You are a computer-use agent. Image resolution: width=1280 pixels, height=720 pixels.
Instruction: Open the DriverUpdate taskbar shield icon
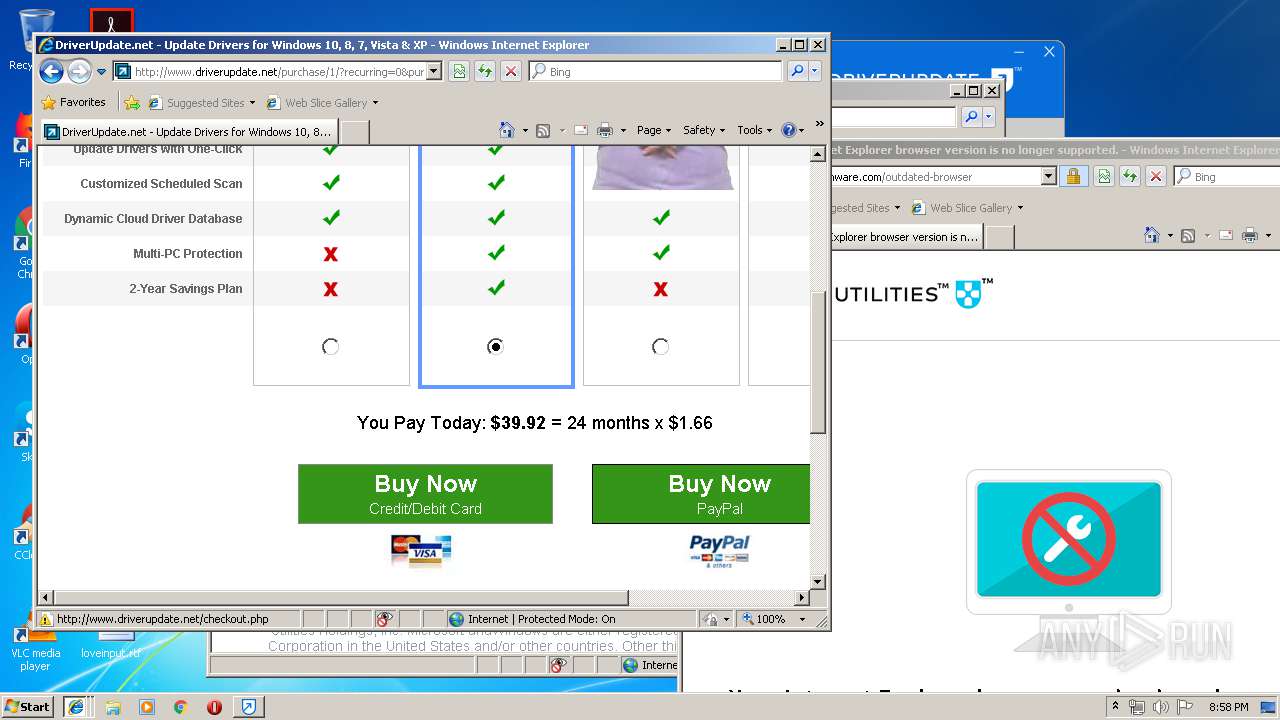point(249,707)
